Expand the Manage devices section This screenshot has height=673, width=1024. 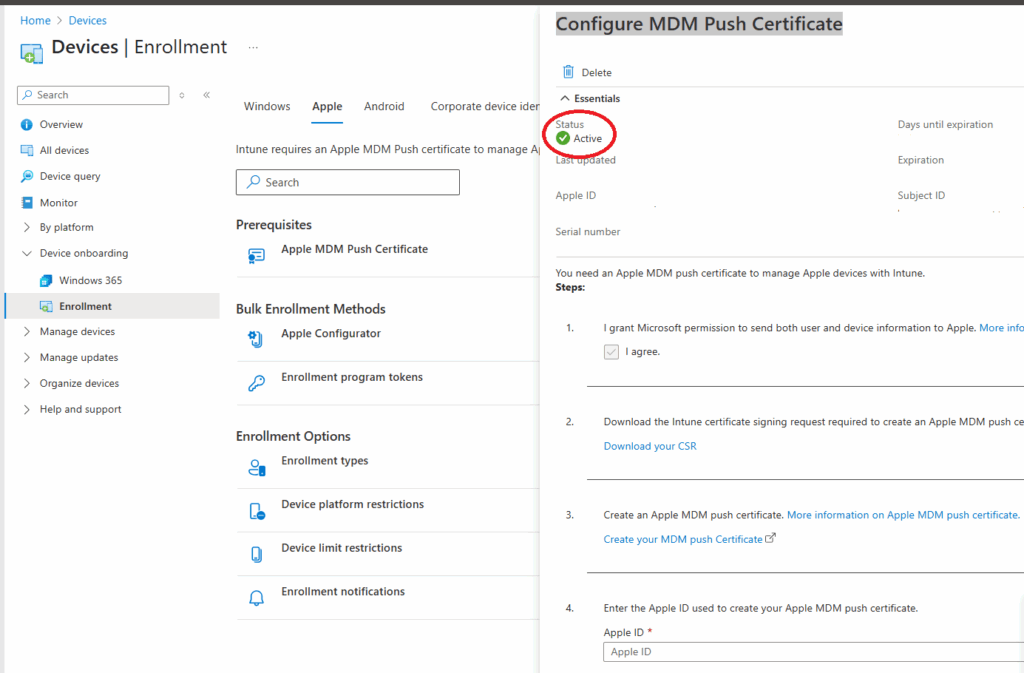point(27,332)
